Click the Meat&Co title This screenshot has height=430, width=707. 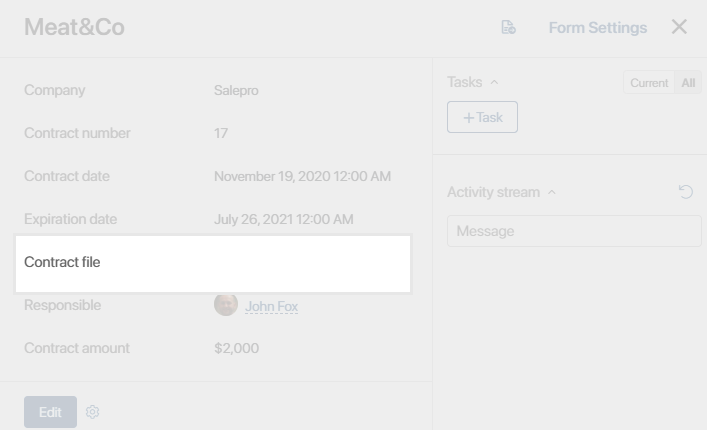(74, 27)
